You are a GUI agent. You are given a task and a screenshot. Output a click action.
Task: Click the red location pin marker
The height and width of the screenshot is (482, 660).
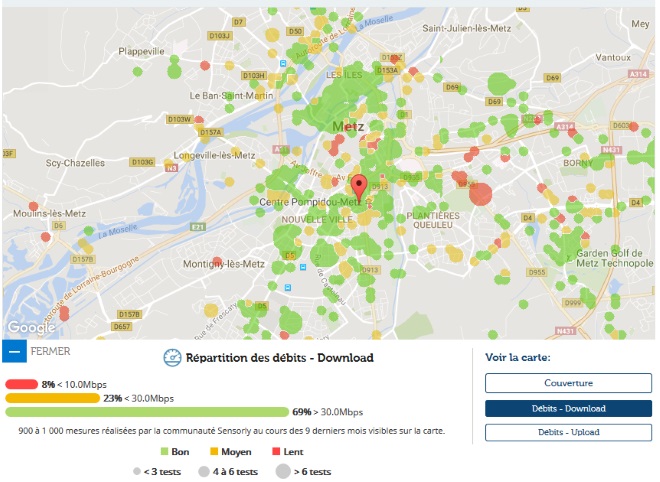359,188
